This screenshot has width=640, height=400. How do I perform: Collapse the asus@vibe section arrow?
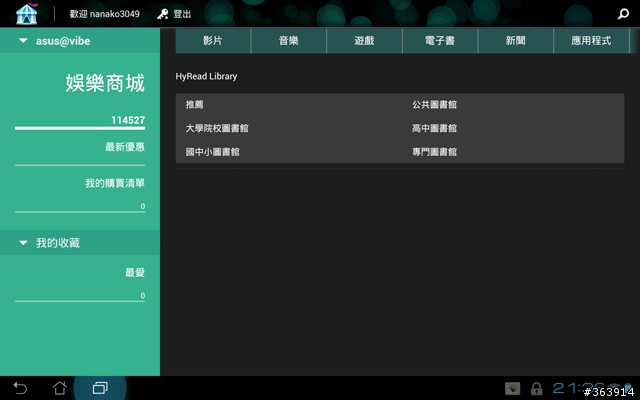23,40
